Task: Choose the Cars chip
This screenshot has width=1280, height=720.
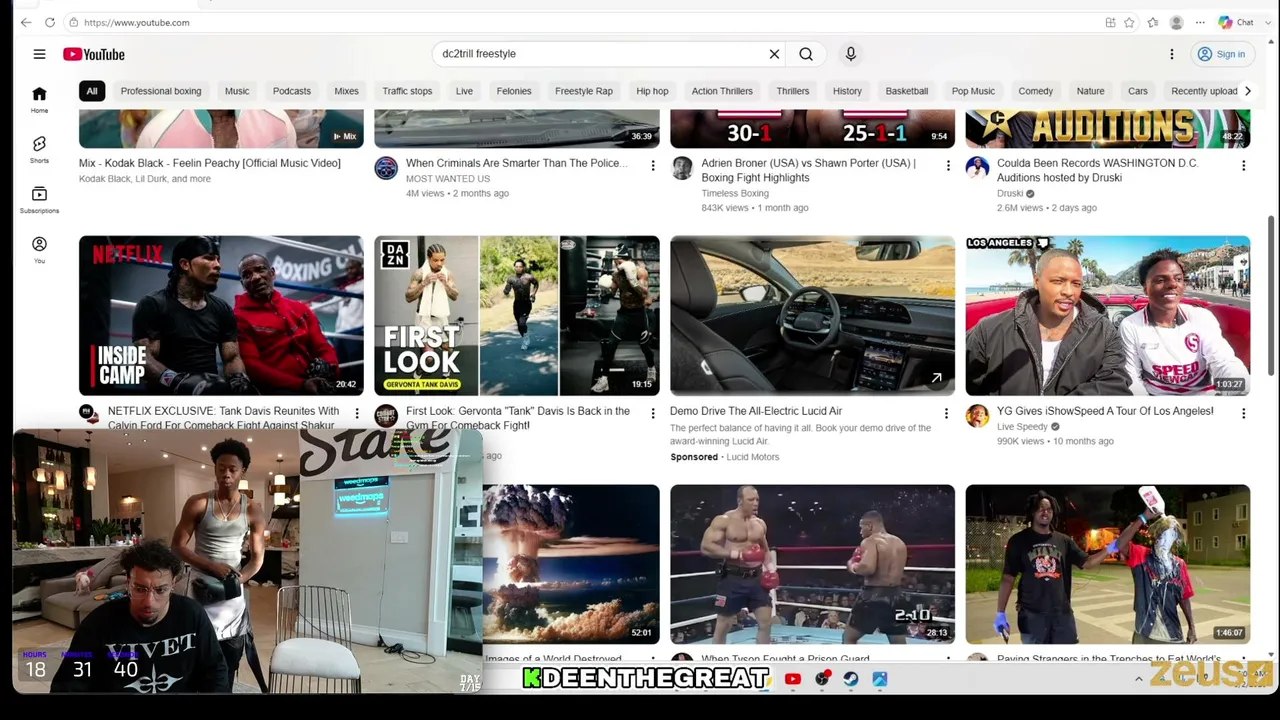Action: point(1138,91)
